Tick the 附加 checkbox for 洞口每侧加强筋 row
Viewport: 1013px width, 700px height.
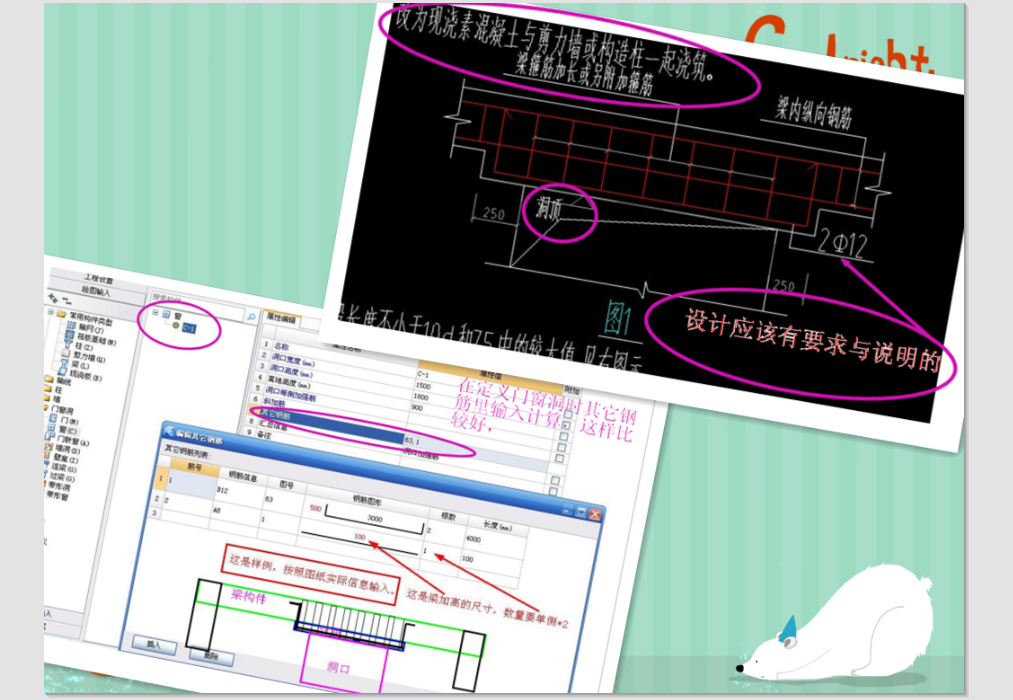[561, 447]
